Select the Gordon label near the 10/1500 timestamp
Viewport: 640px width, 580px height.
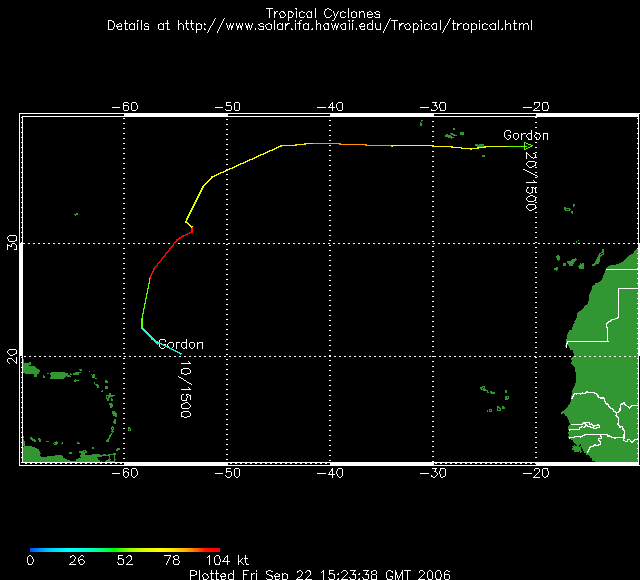point(181,345)
